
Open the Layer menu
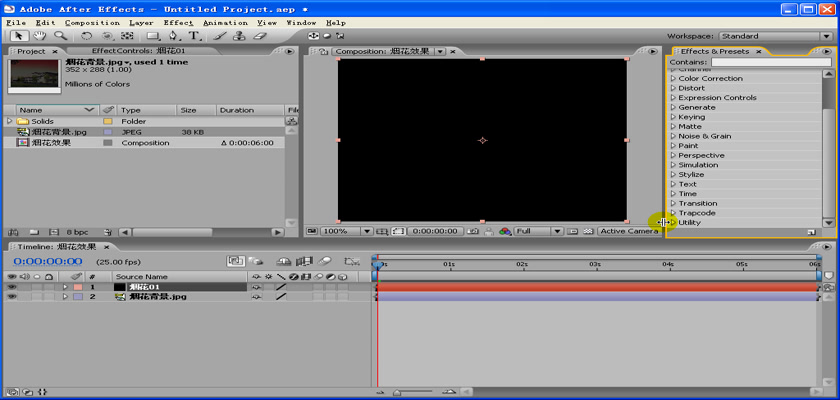pyautogui.click(x=141, y=22)
